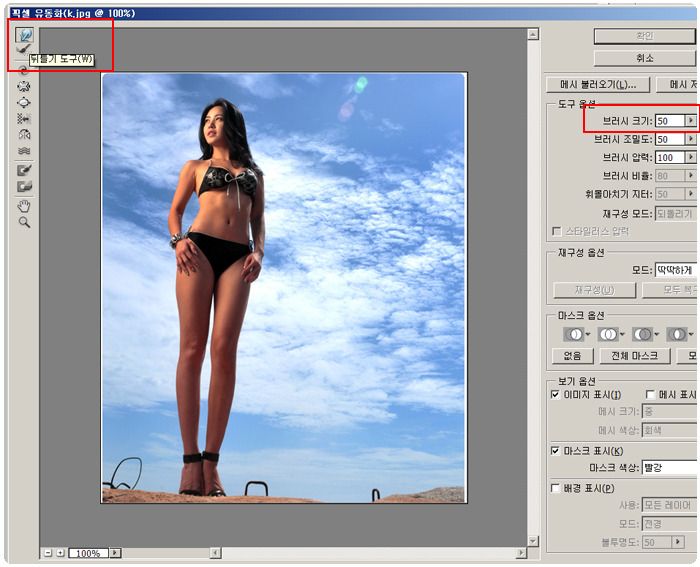The image size is (700, 567).
Task: Open the 메시 크기 dropdown
Action: pyautogui.click(x=669, y=411)
